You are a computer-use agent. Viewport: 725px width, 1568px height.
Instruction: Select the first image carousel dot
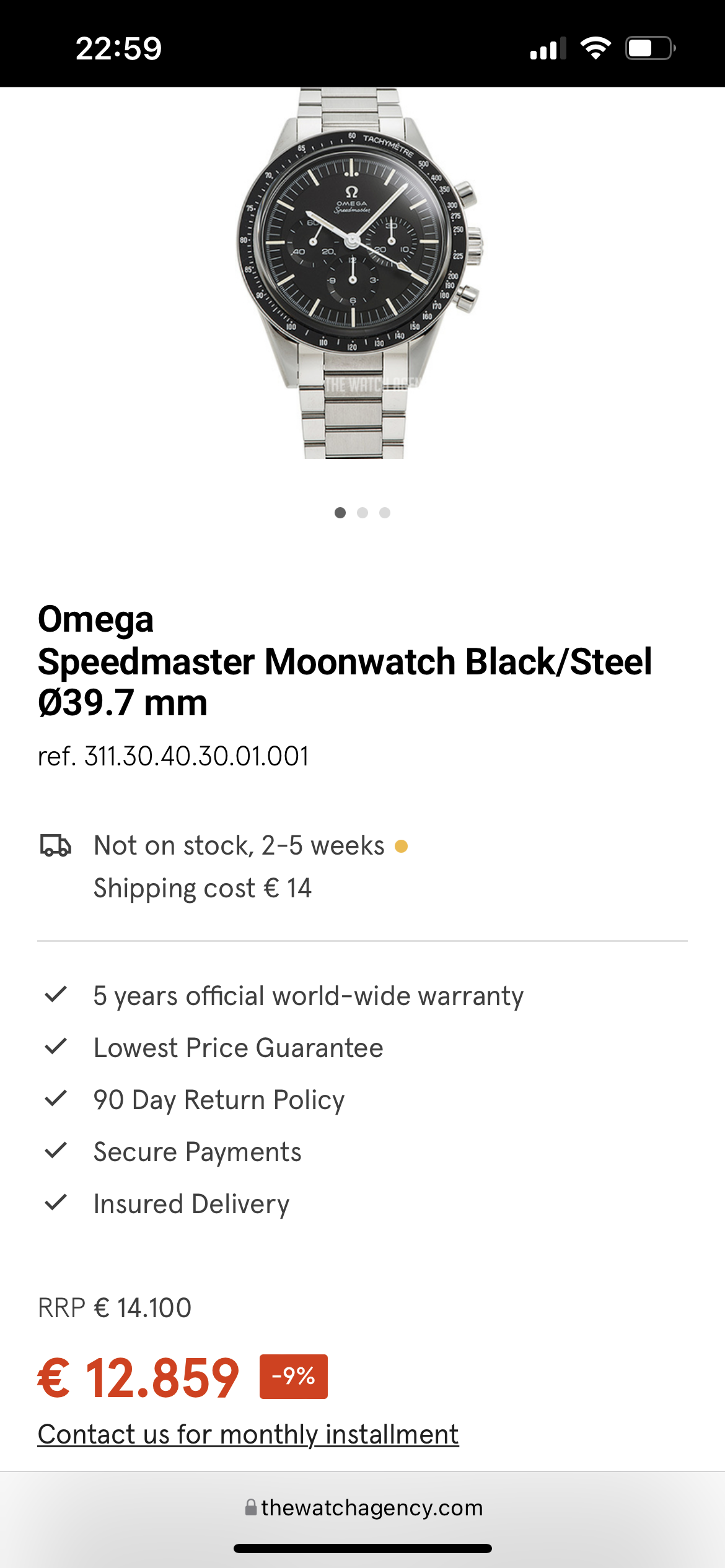[x=340, y=513]
